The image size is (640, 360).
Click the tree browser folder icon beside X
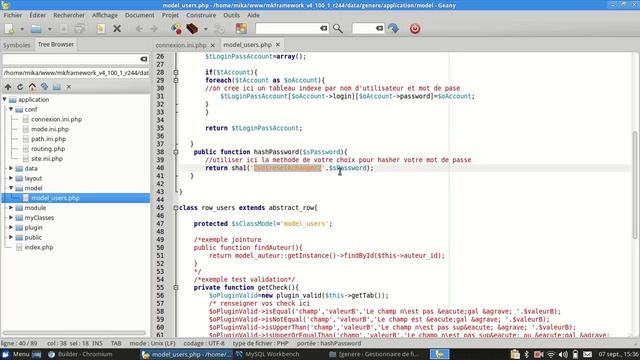pos(57,87)
